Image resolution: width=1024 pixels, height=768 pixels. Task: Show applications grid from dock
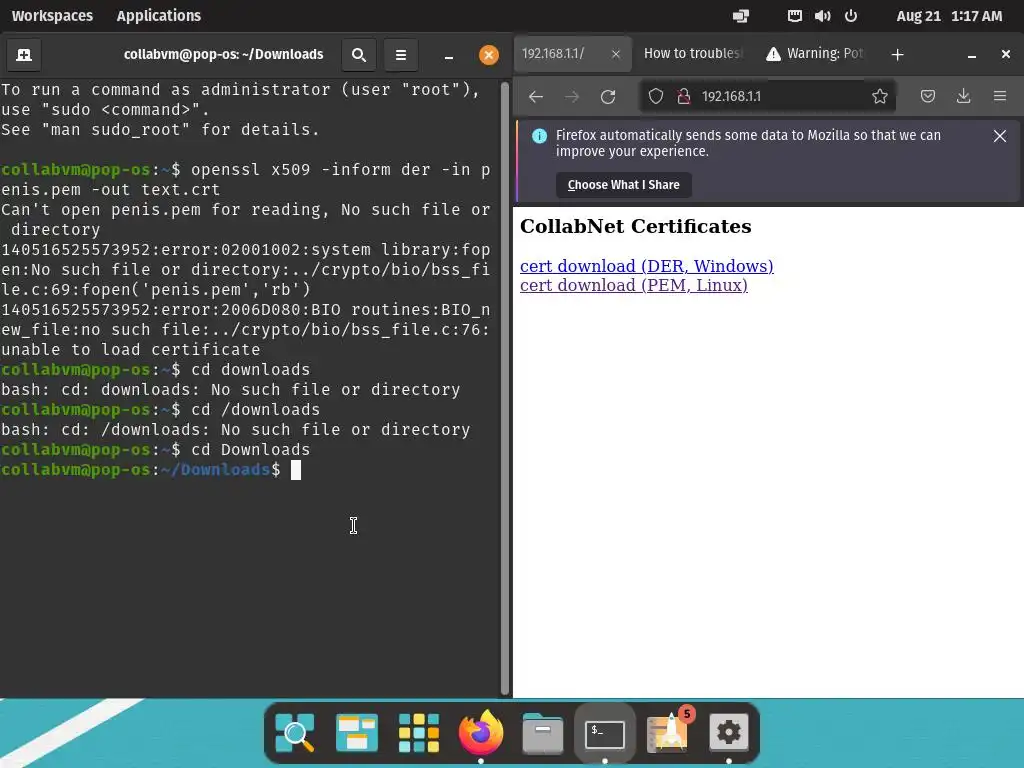419,733
